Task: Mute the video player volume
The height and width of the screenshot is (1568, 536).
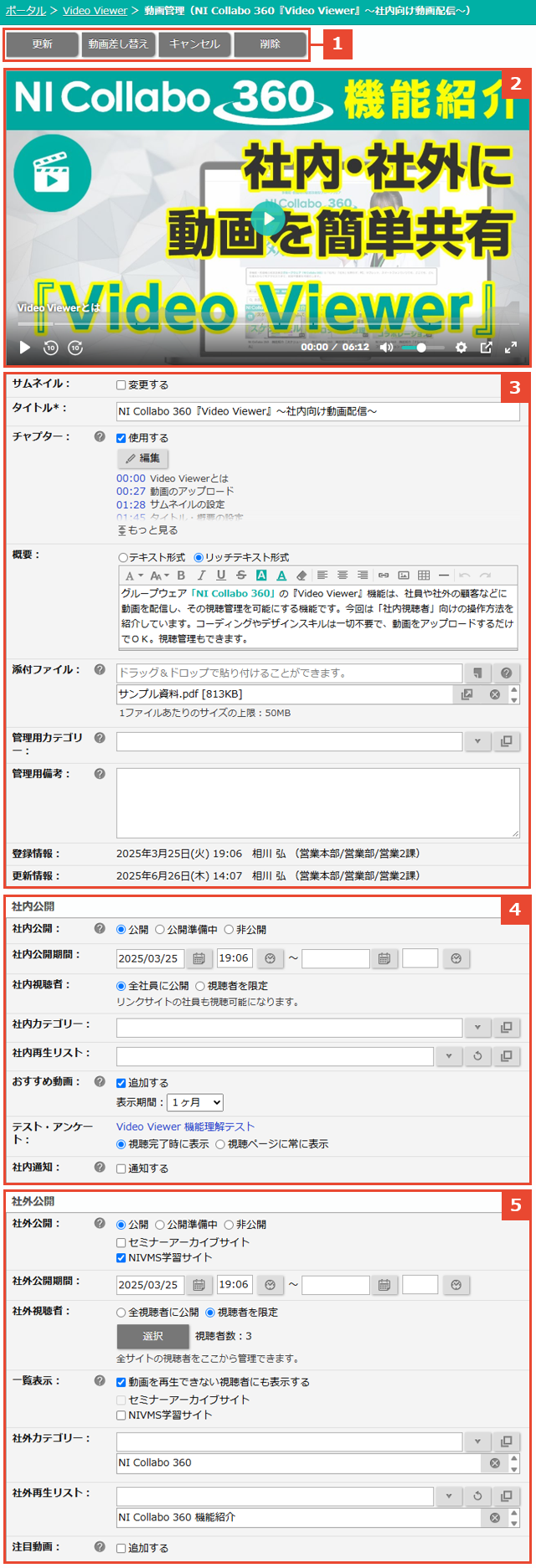Action: click(x=386, y=347)
